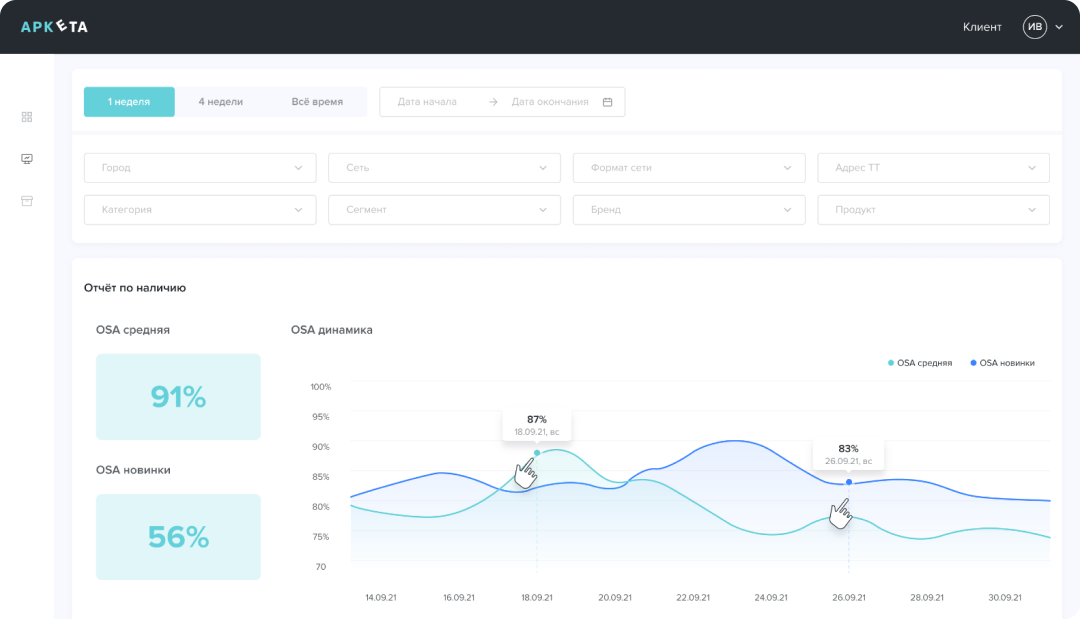Click the calendar icon in date range field
The image size is (1080, 619).
(607, 102)
